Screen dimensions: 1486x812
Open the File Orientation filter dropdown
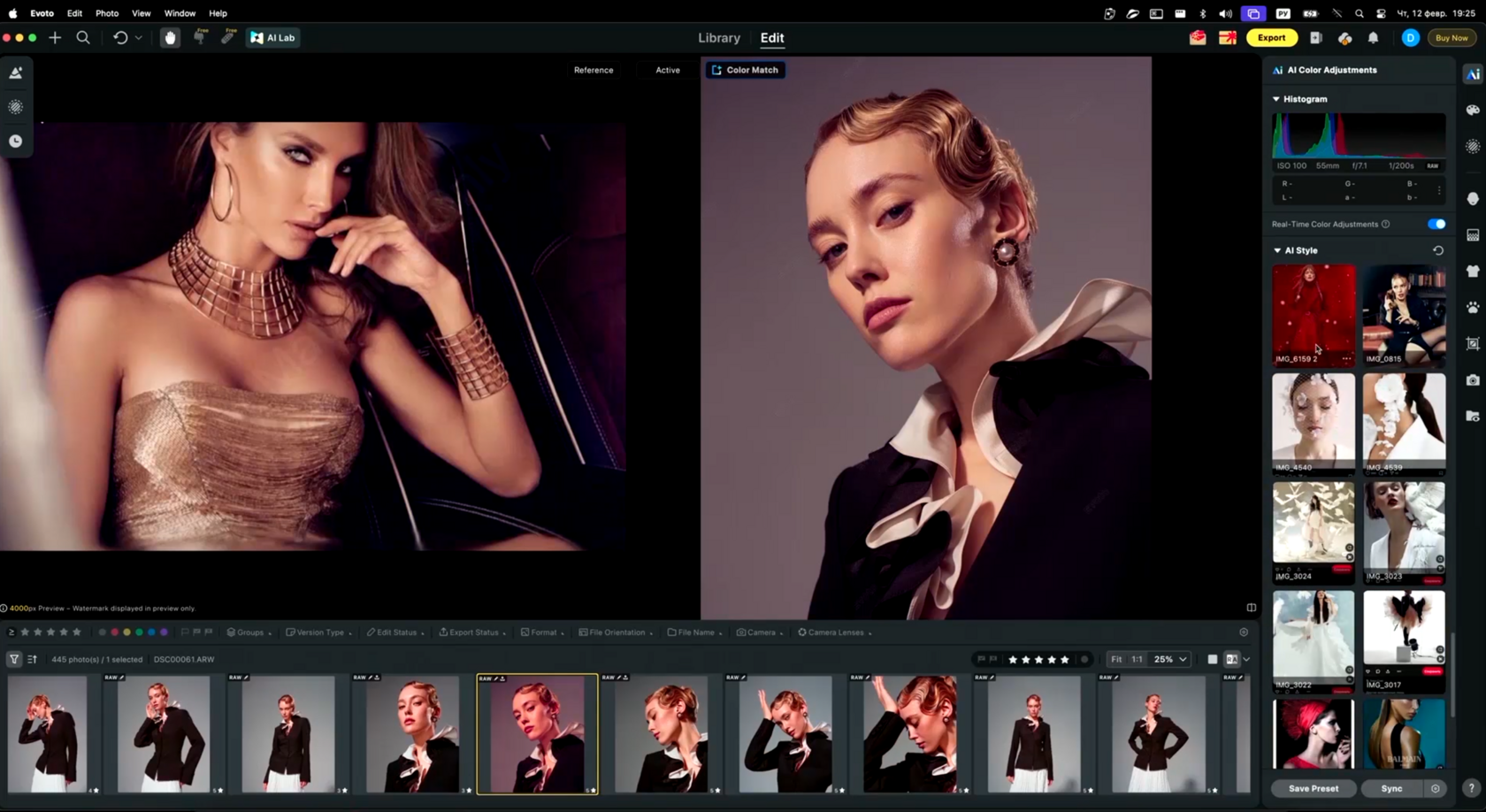pos(616,632)
